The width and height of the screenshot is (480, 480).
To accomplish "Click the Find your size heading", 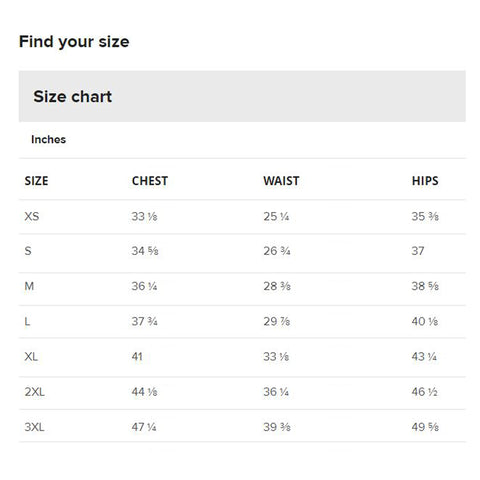I will pyautogui.click(x=74, y=42).
